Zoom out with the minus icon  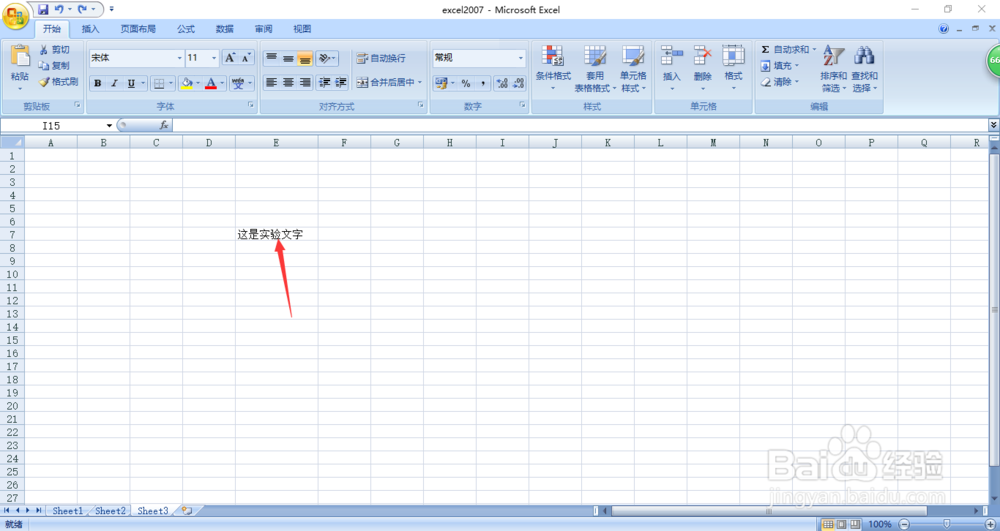point(904,524)
